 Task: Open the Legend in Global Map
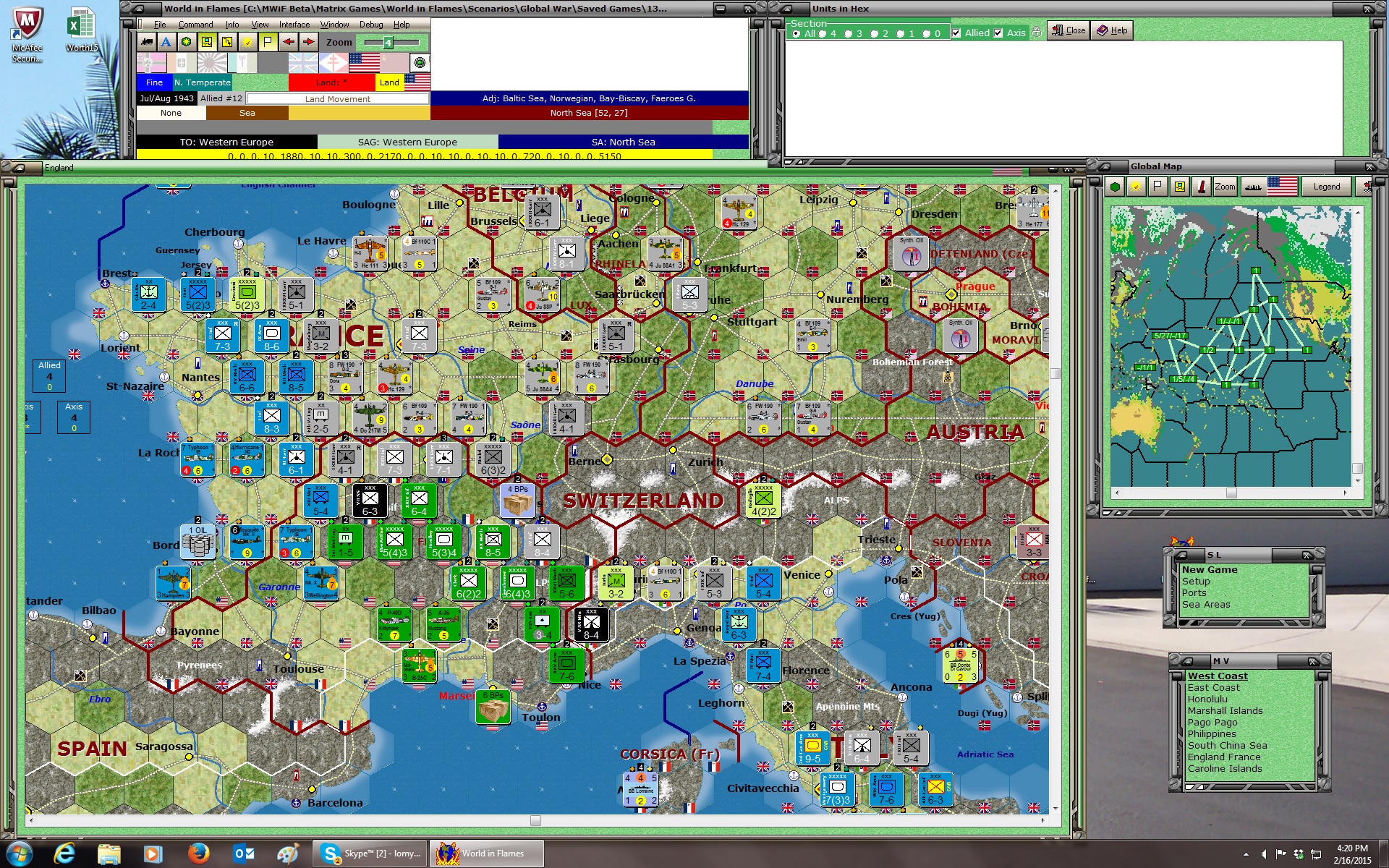pos(1327,187)
